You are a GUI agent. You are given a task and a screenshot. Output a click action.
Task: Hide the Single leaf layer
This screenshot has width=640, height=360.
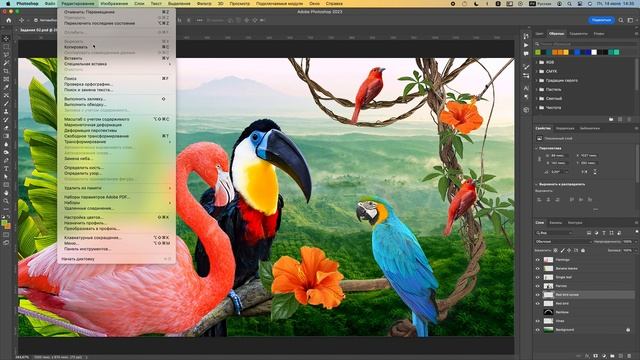(538, 277)
